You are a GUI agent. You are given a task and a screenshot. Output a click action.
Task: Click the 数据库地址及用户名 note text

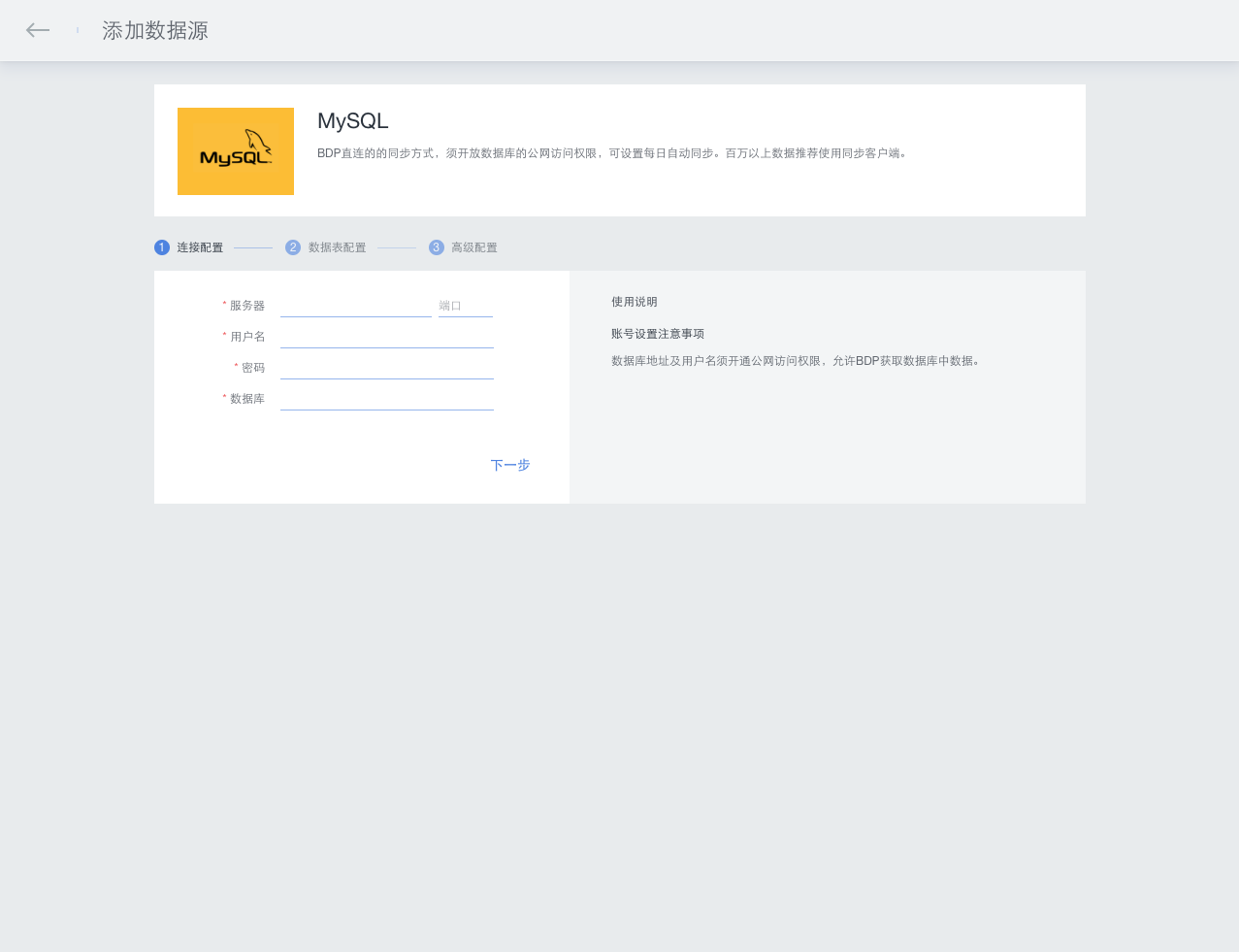click(797, 361)
